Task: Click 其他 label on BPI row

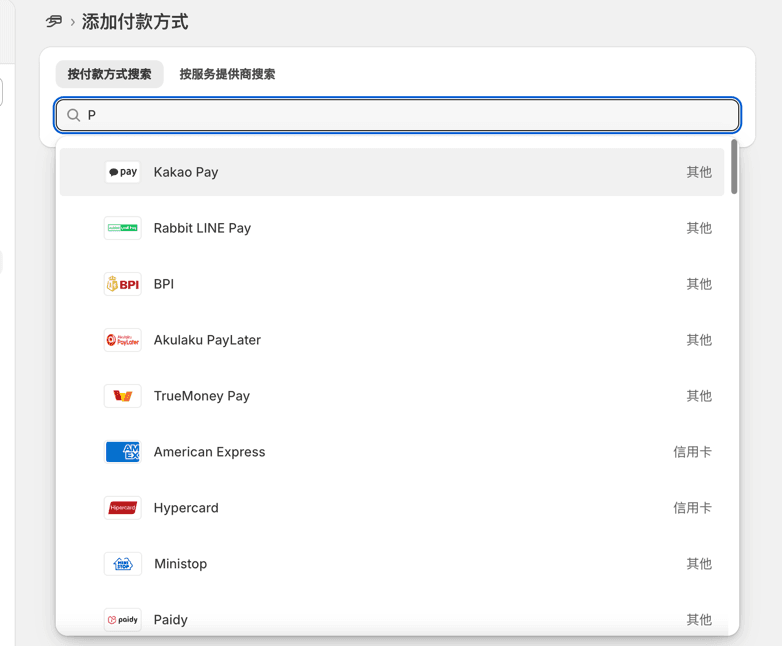Action: coord(699,284)
